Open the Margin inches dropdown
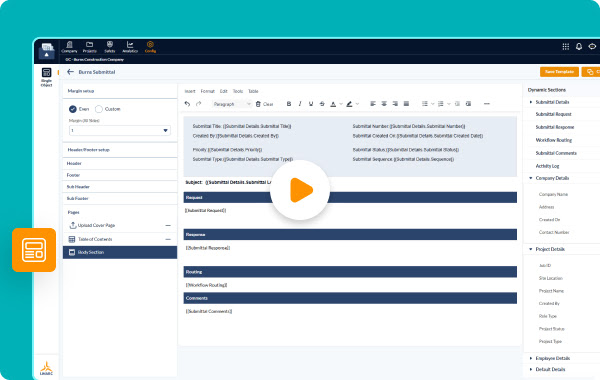Screen dimensions: 600x380 pyautogui.click(x=120, y=130)
